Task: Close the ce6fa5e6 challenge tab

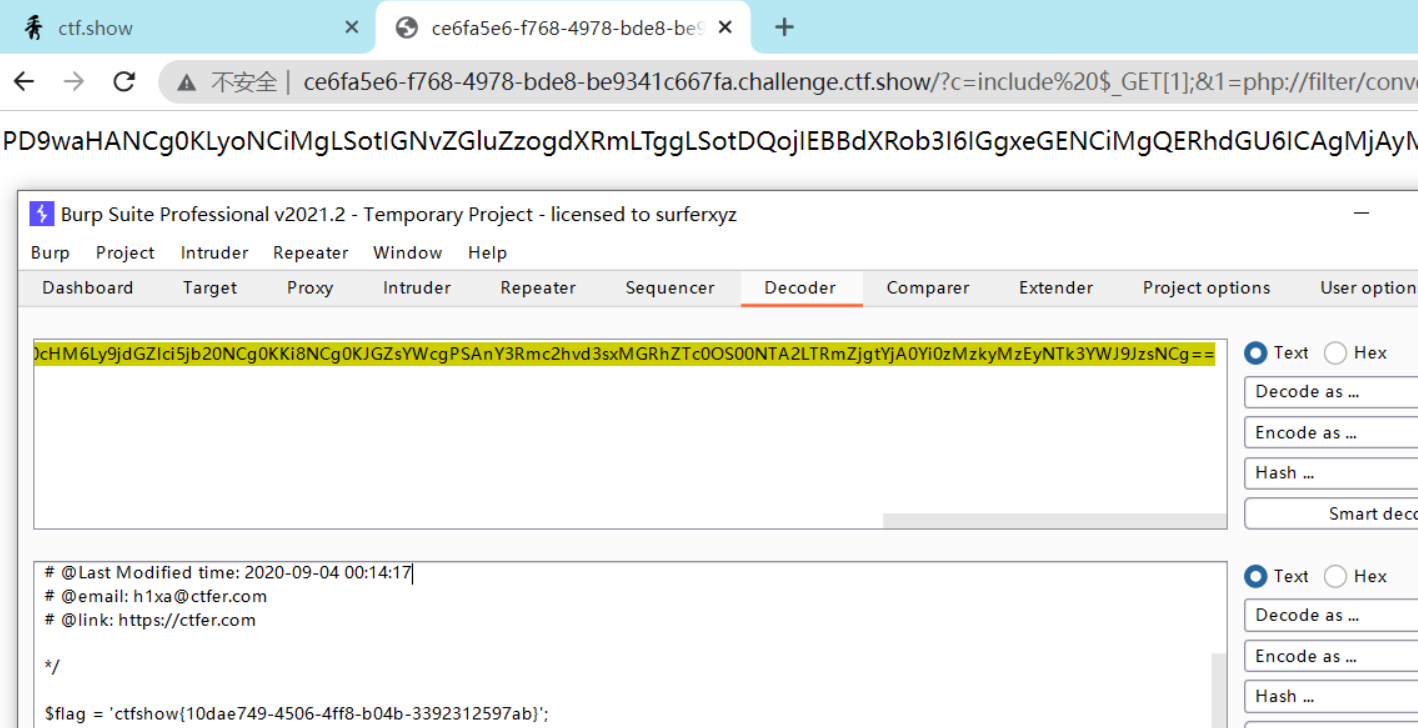Action: pyautogui.click(x=726, y=28)
